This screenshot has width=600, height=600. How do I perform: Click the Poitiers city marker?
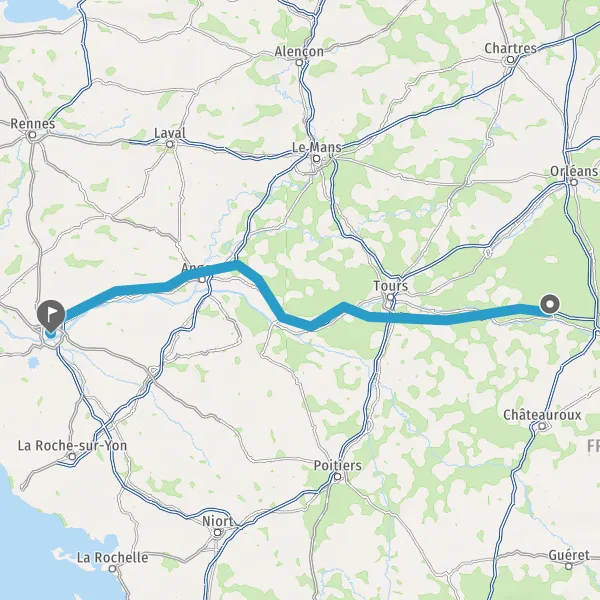(x=338, y=477)
